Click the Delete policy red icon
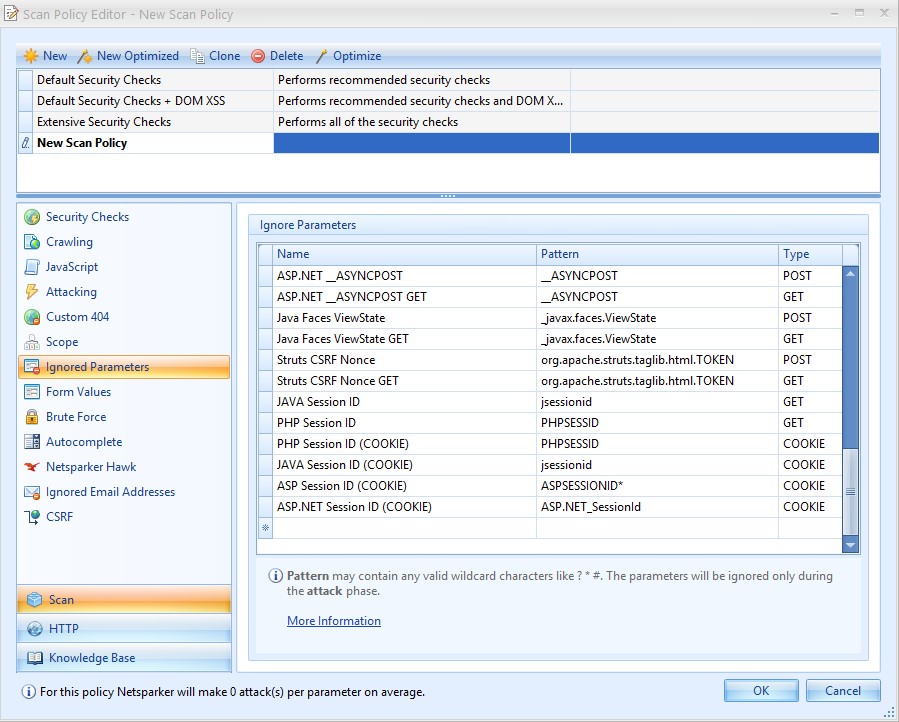The height and width of the screenshot is (722, 899). tap(258, 56)
